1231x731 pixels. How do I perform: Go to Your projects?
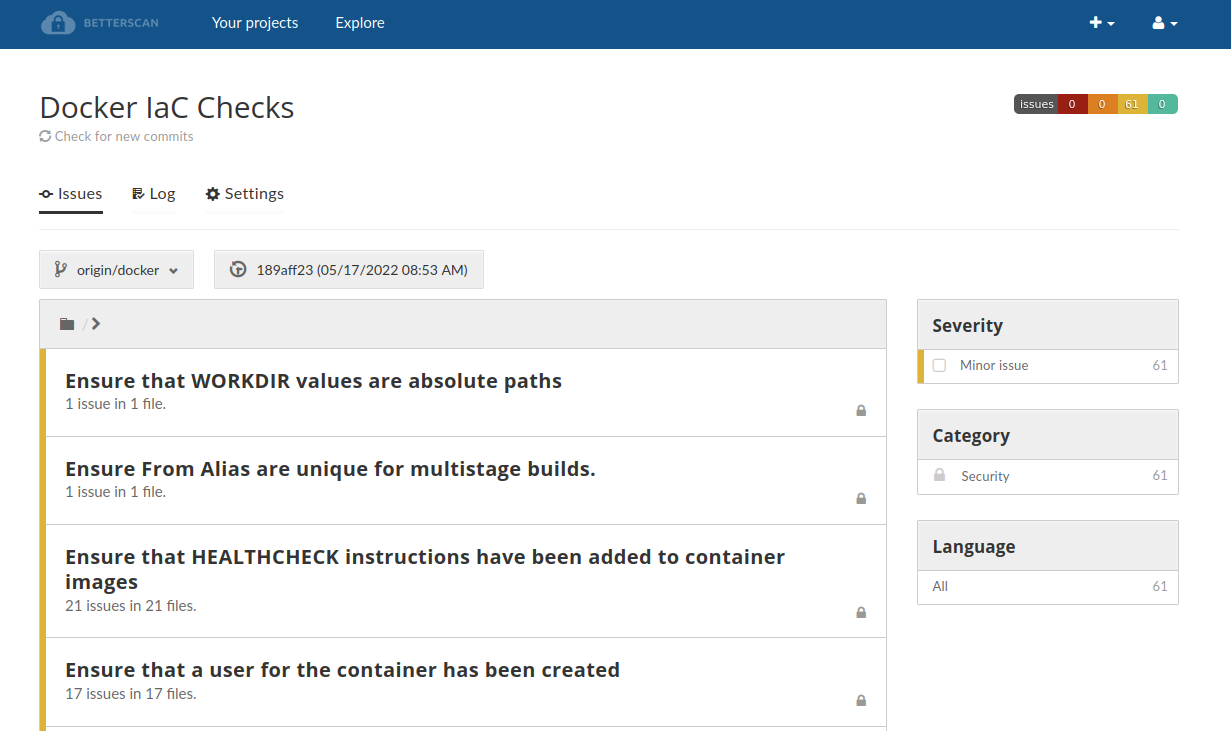255,23
